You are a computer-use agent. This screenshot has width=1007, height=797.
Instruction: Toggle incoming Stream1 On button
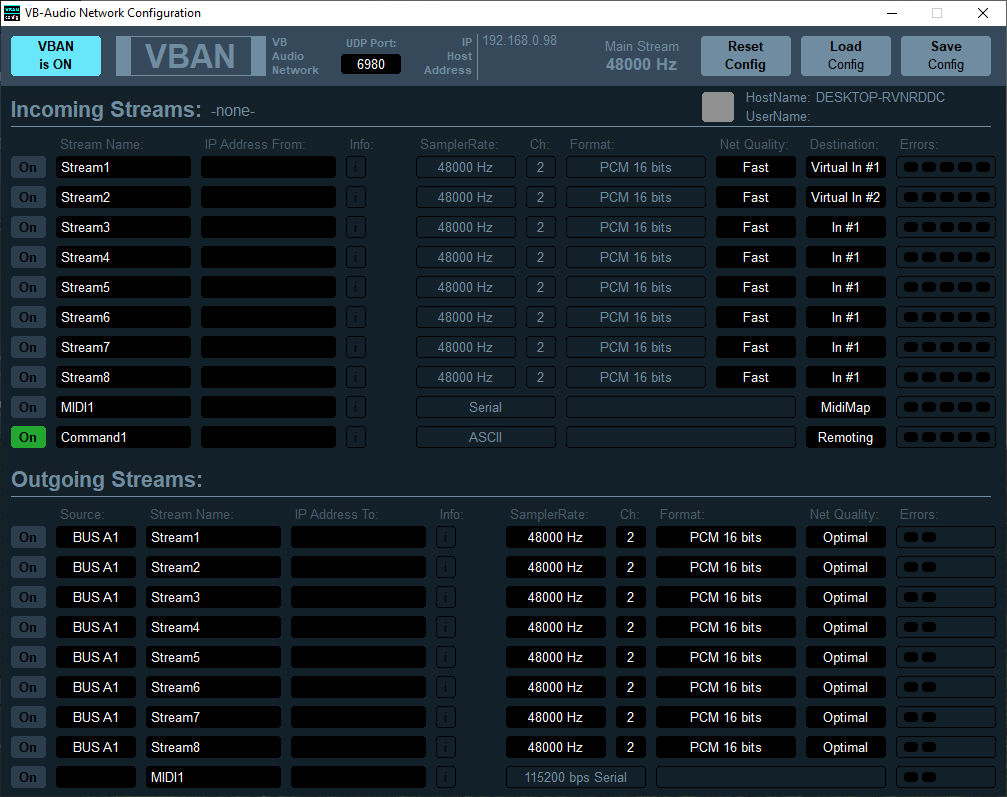pos(28,167)
